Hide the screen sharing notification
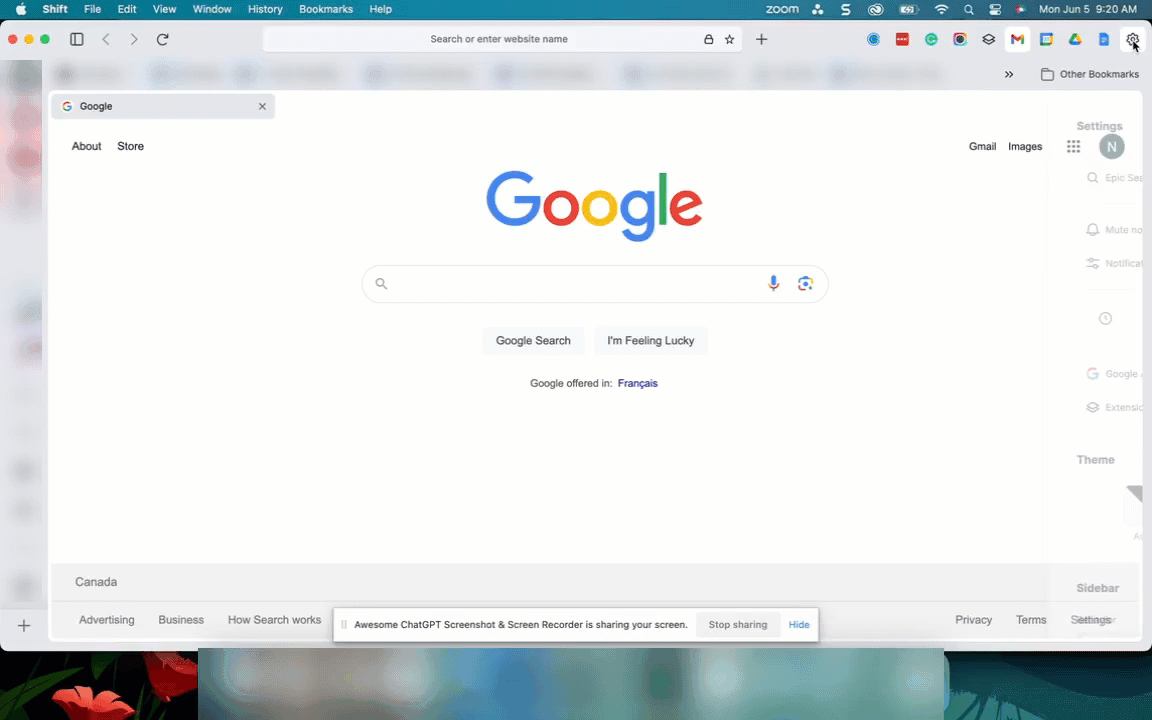Screen dimensions: 1152x720 point(799,624)
